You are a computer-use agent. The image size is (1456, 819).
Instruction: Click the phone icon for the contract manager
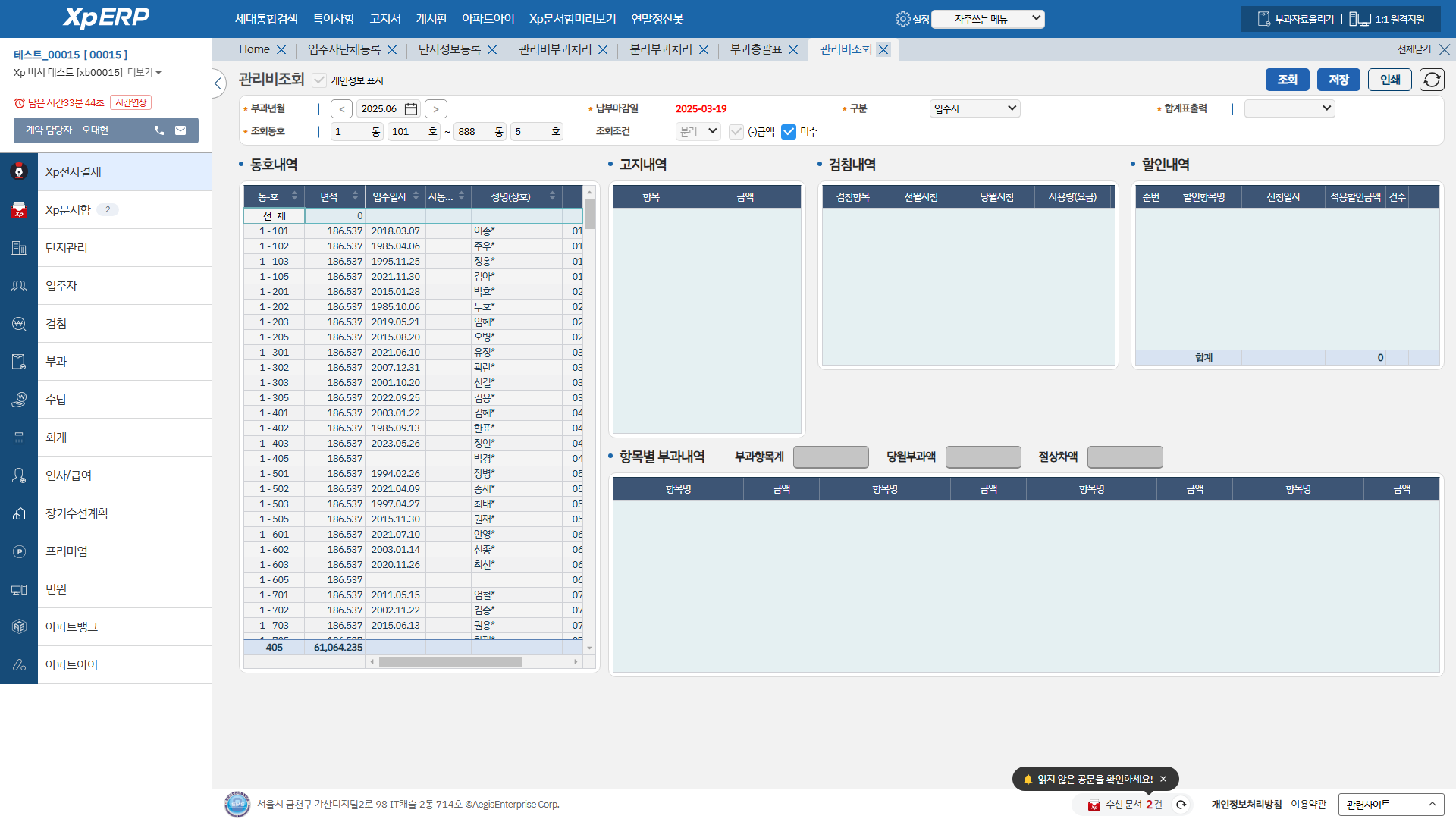(159, 130)
